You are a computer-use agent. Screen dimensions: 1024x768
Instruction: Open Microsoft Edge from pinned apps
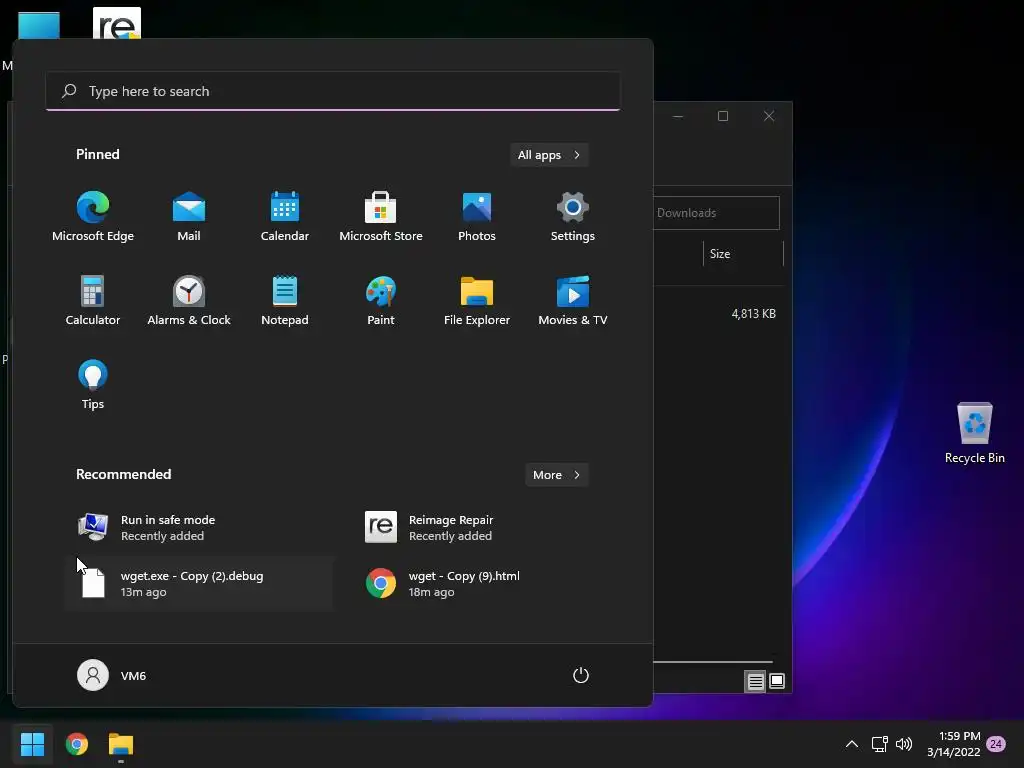click(x=93, y=217)
